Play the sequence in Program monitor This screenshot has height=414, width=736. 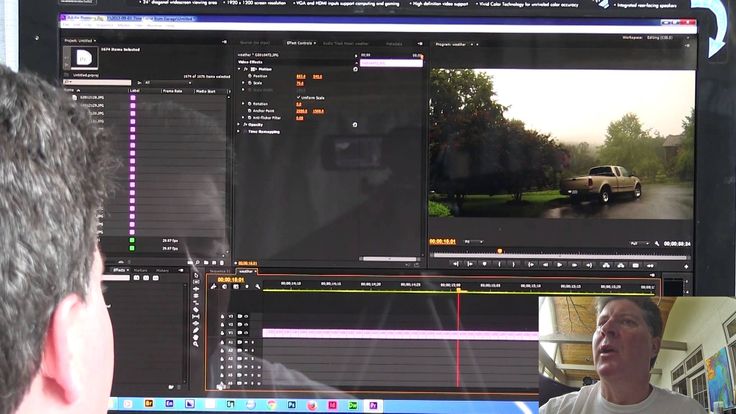click(x=560, y=265)
